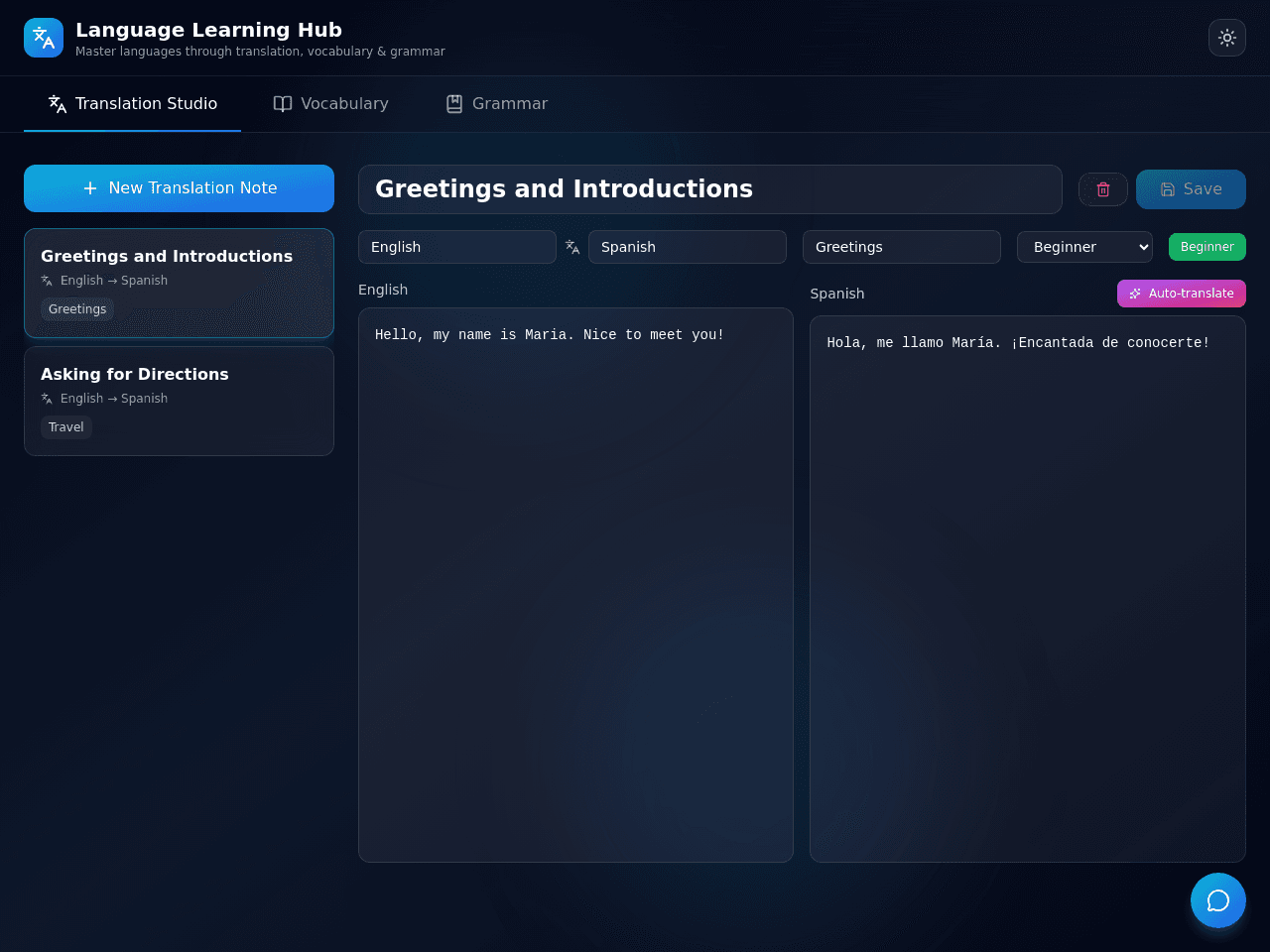Run Auto-translate on the text
Image resolution: width=1270 pixels, height=952 pixels.
point(1182,294)
